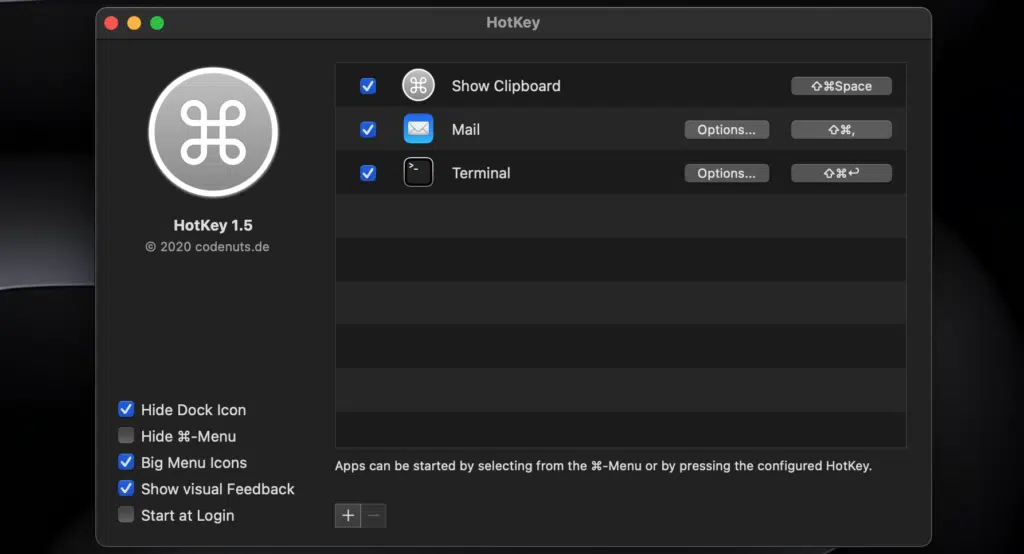Minimize the window with yellow button
The width and height of the screenshot is (1024, 554).
click(x=134, y=23)
